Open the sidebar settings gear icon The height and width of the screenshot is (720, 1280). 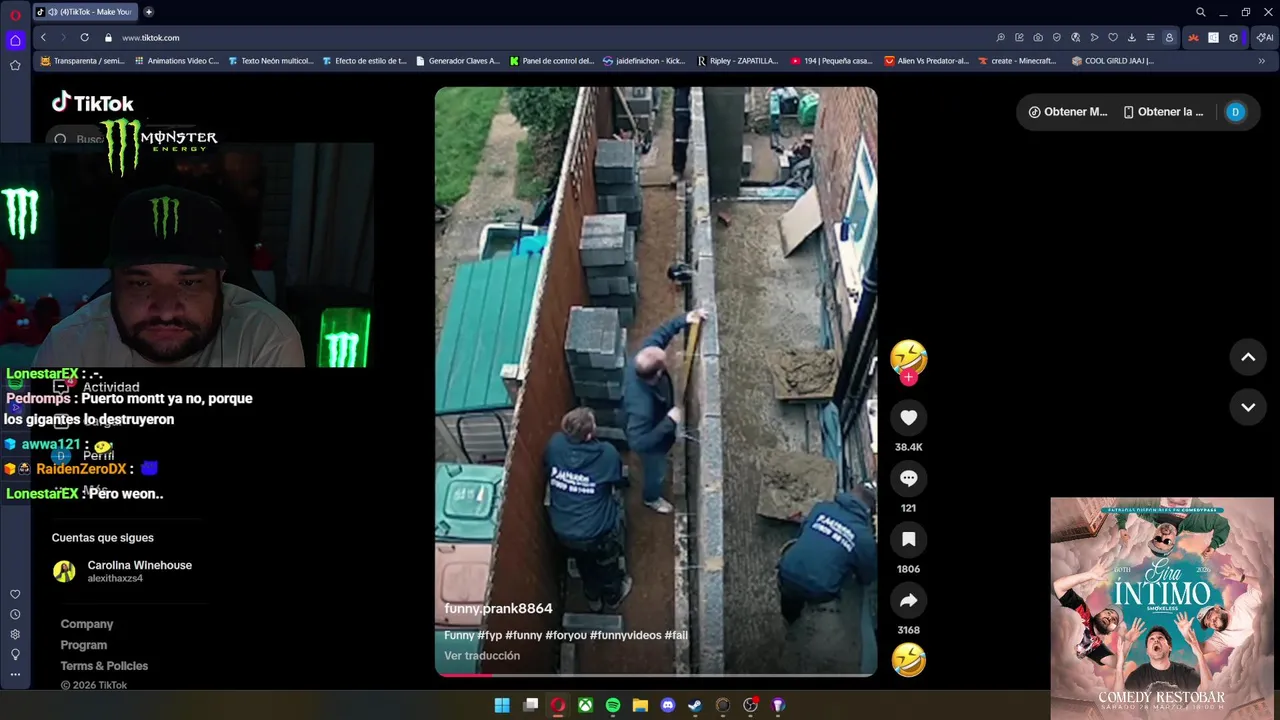[15, 634]
